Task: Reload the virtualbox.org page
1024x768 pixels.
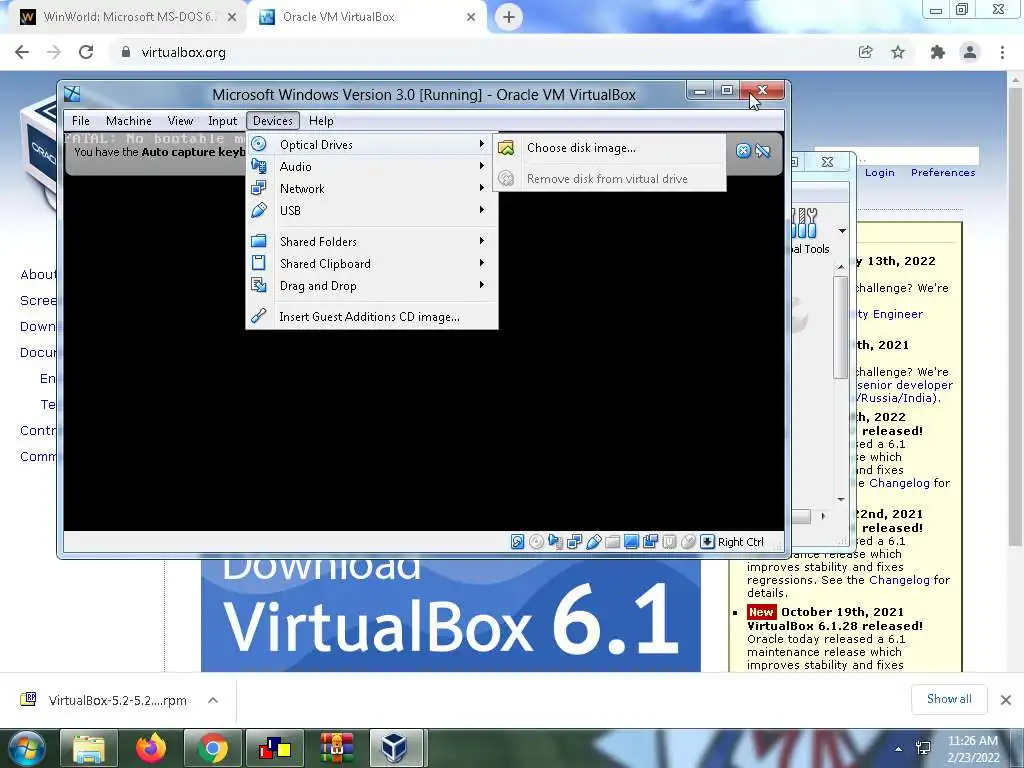Action: point(86,52)
